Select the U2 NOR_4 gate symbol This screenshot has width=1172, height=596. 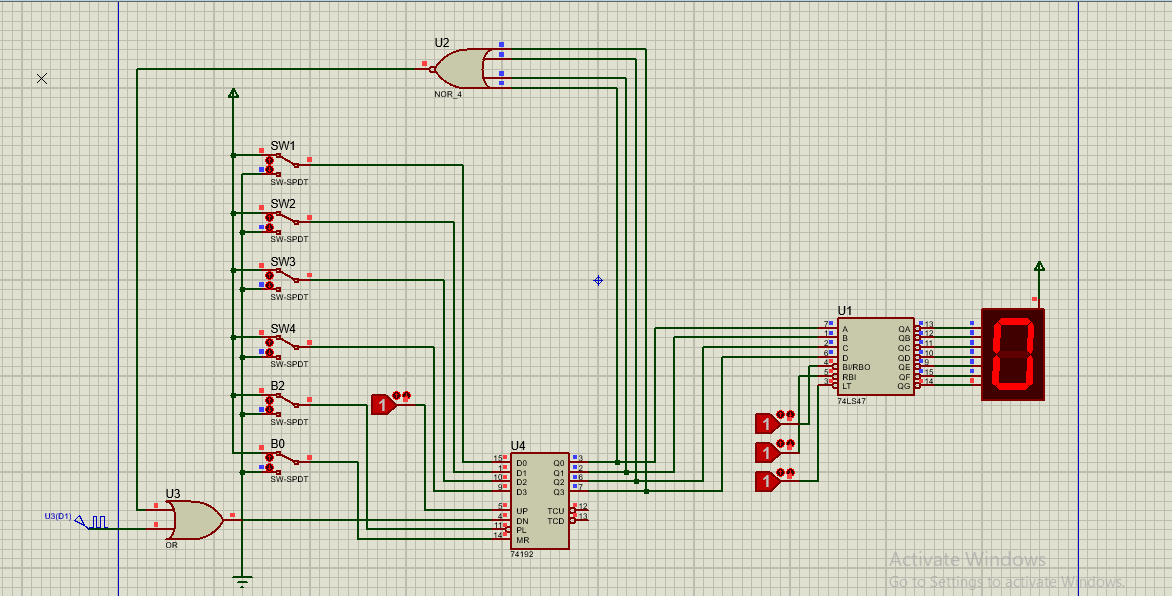pyautogui.click(x=462, y=70)
